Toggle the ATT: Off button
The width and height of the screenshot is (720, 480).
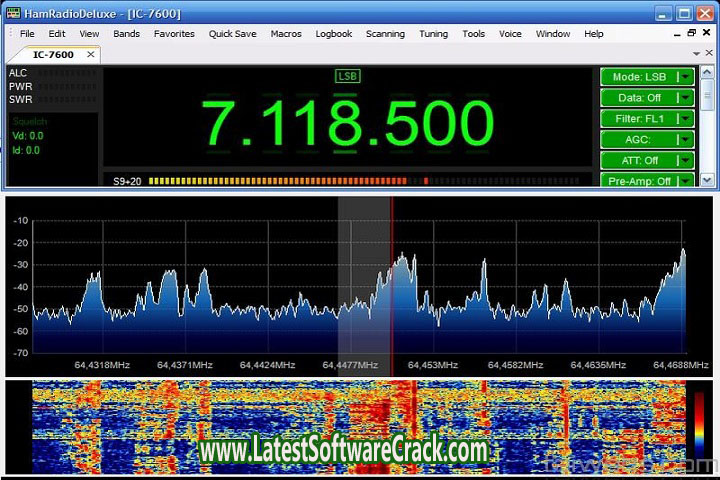coord(638,160)
